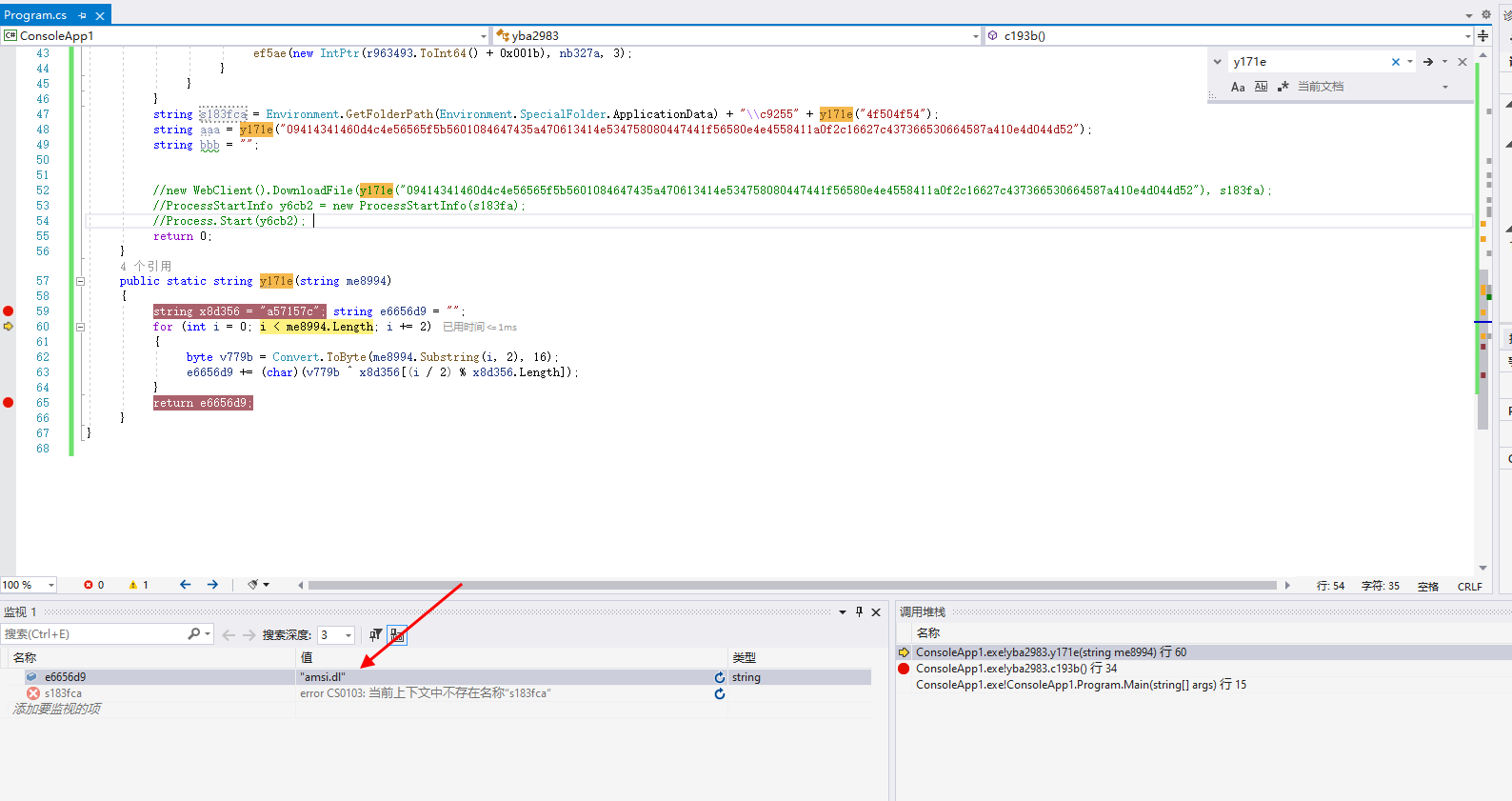The width and height of the screenshot is (1512, 801).
Task: Navigate to previous issue with left arrow
Action: 185,585
